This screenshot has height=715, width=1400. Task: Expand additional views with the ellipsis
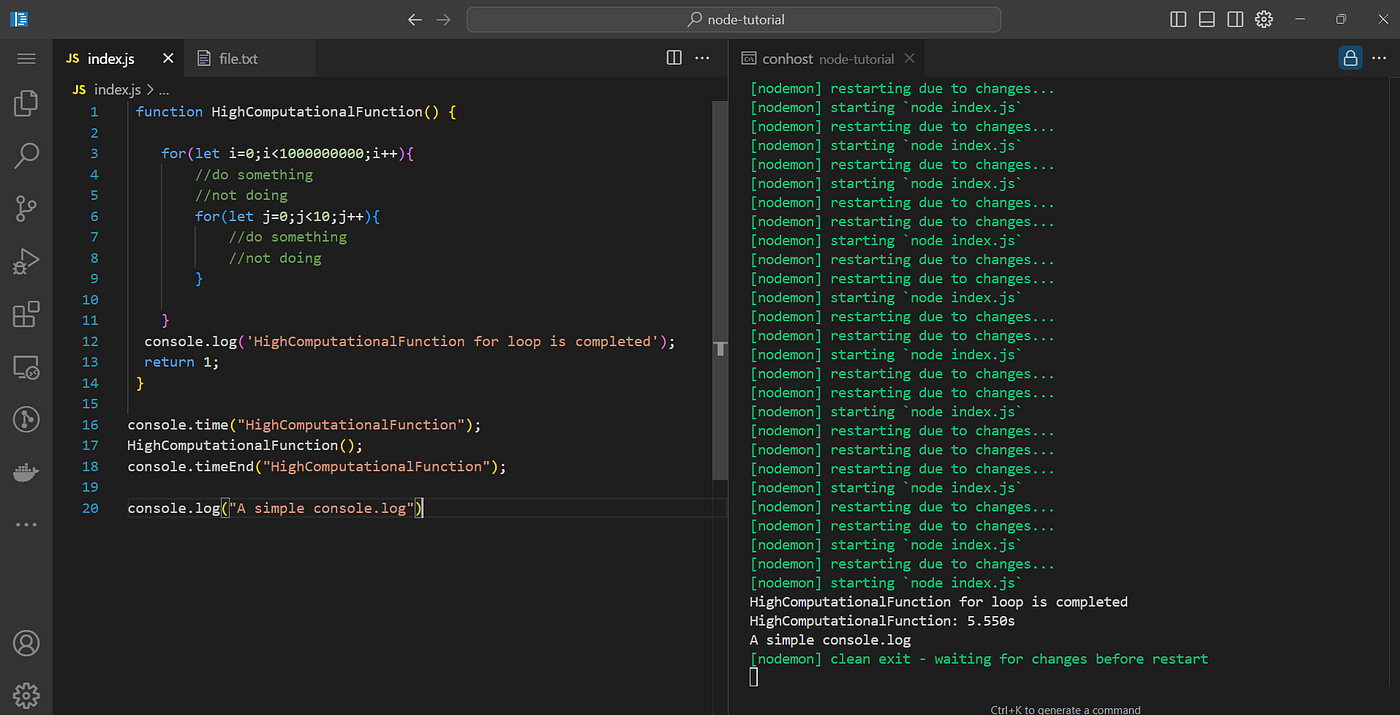tap(26, 524)
